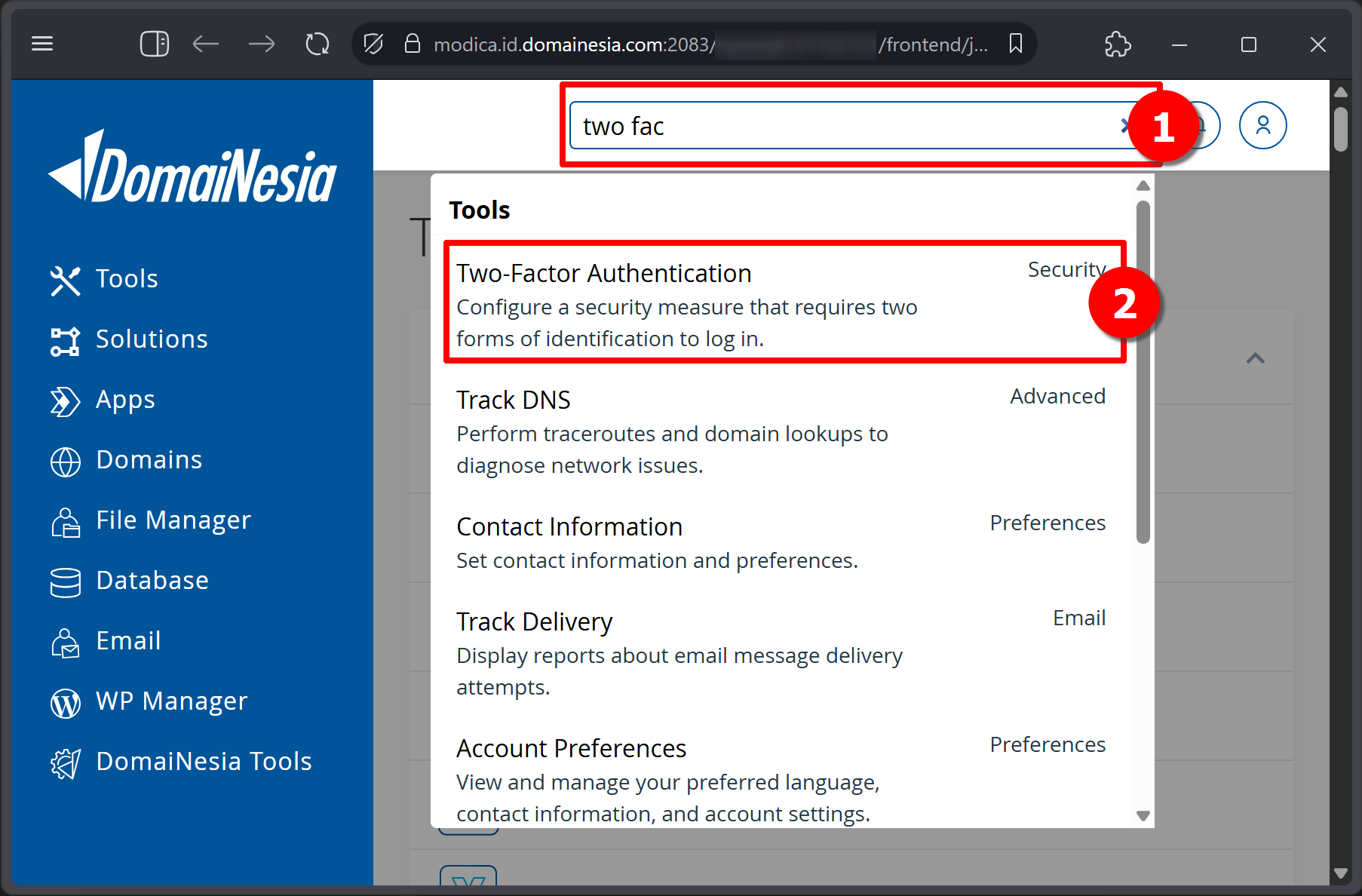
Task: Click the 'Advanced' category label
Action: [1057, 396]
